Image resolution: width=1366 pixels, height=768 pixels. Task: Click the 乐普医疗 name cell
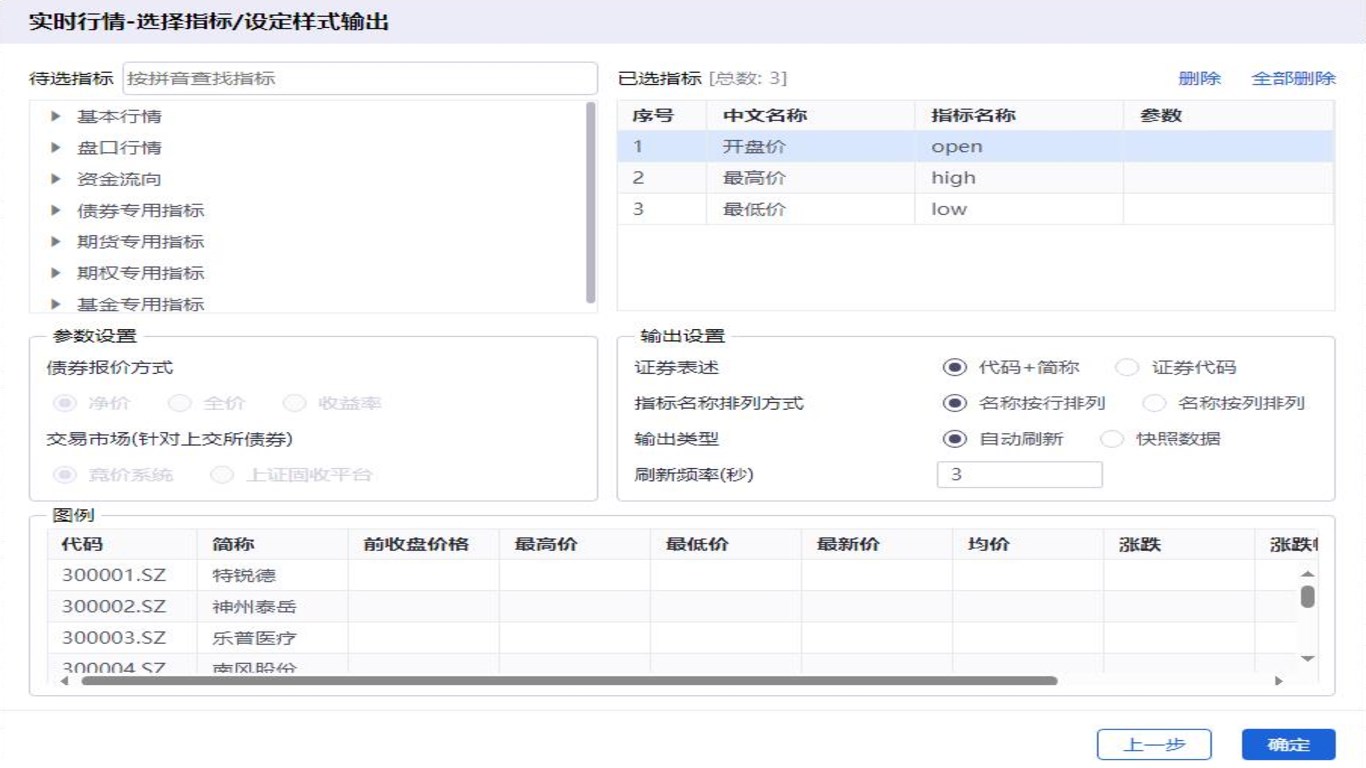[x=272, y=637]
